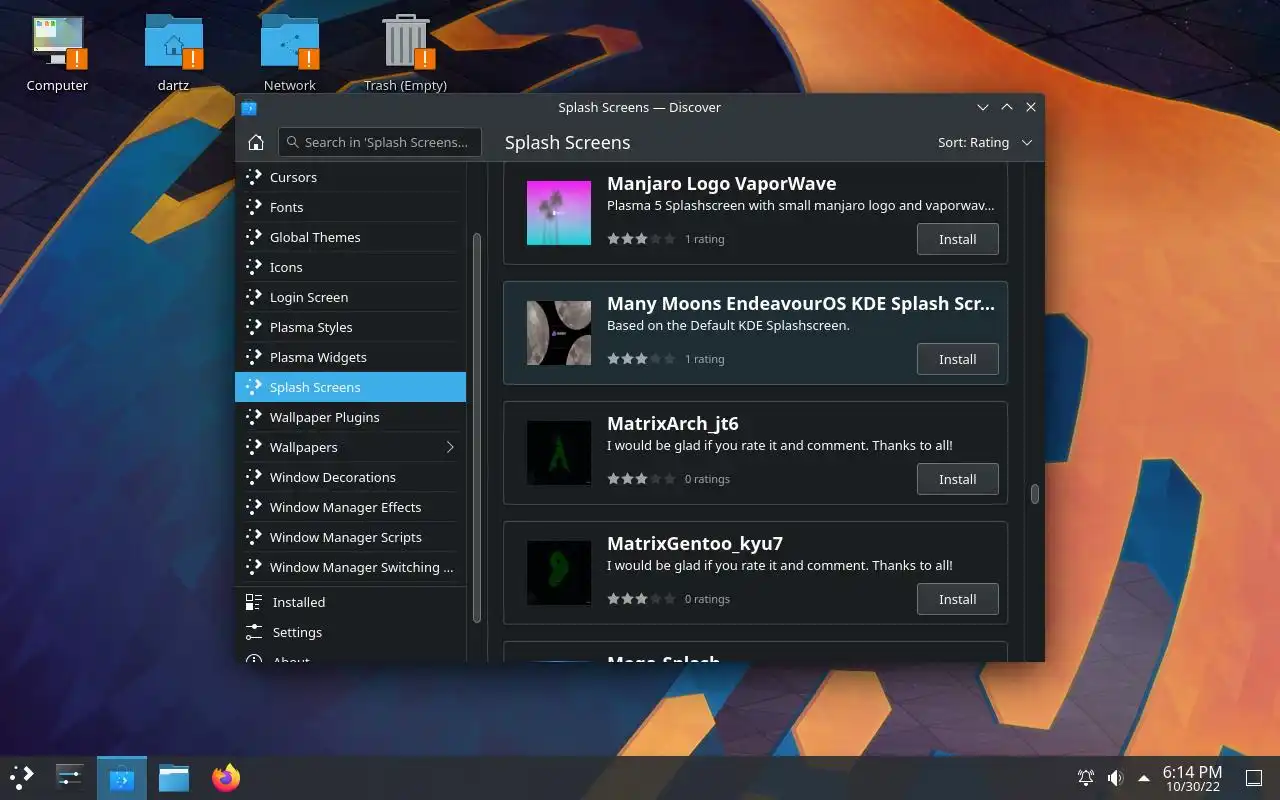Image resolution: width=1280 pixels, height=800 pixels.
Task: Open the Icons category
Action: click(x=350, y=267)
